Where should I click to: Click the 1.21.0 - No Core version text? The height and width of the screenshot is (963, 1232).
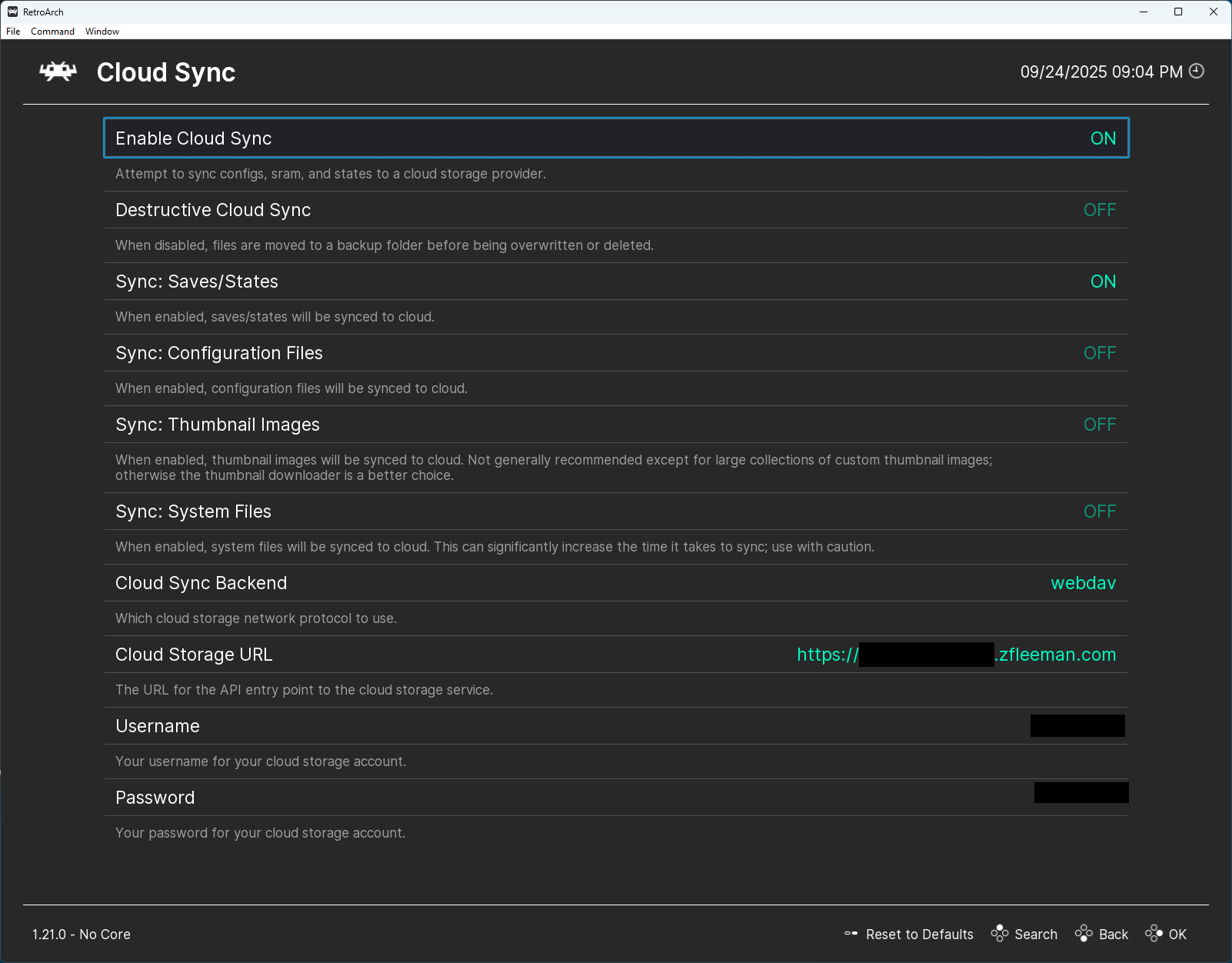tap(82, 935)
